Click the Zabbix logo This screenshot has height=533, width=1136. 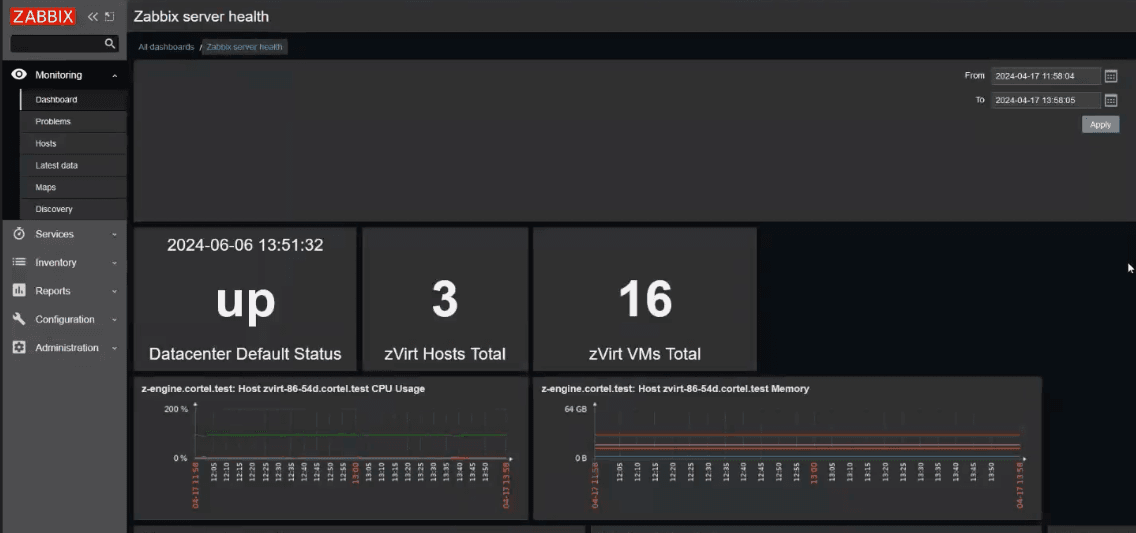click(43, 16)
